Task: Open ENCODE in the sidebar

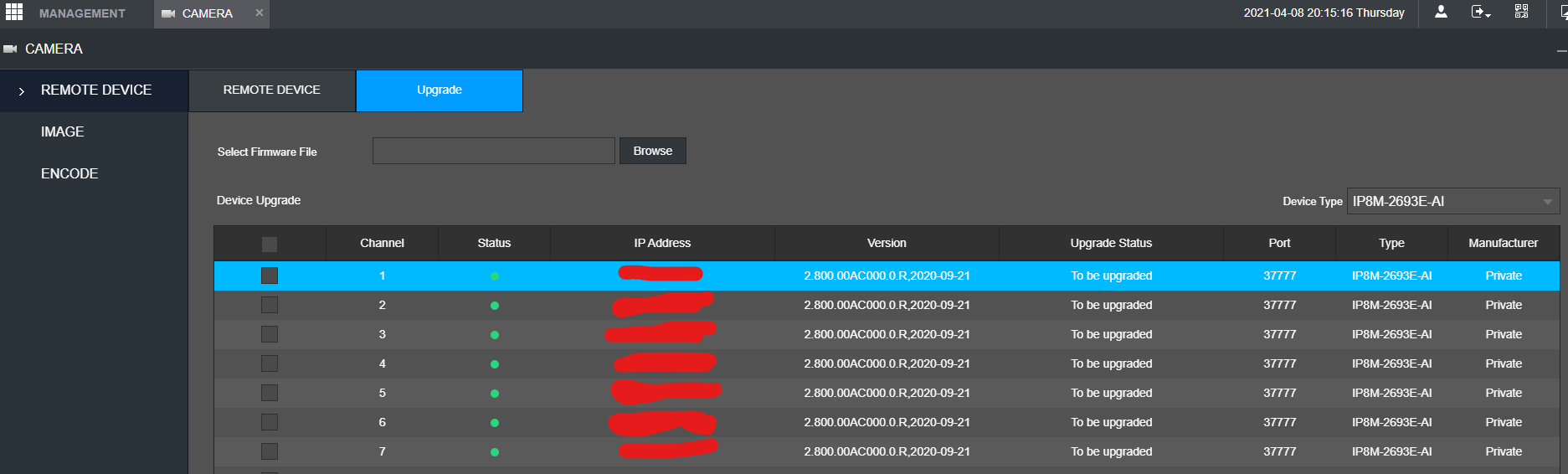Action: tap(69, 173)
